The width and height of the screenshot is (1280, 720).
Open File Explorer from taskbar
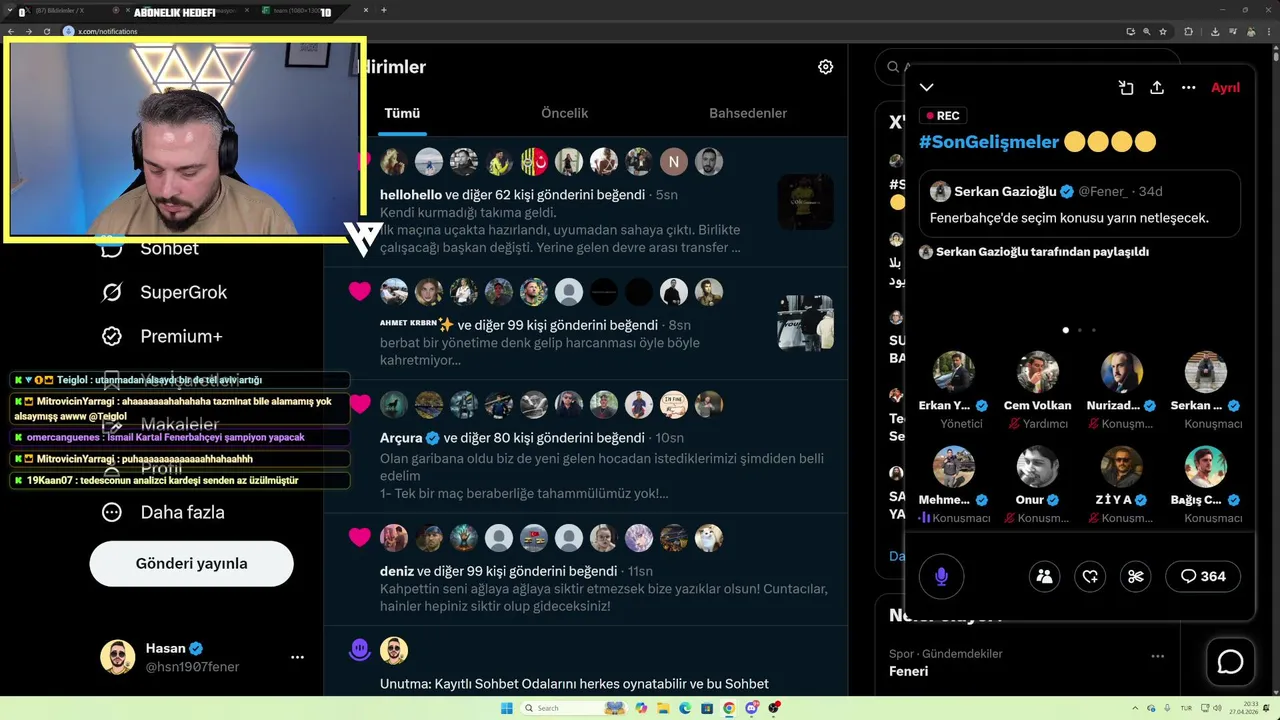(663, 708)
